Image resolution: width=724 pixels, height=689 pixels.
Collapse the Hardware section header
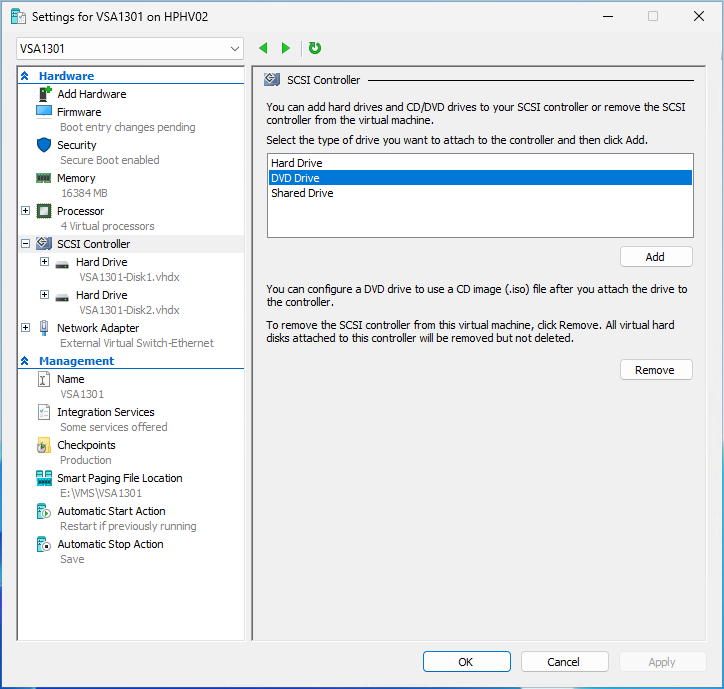click(x=24, y=76)
